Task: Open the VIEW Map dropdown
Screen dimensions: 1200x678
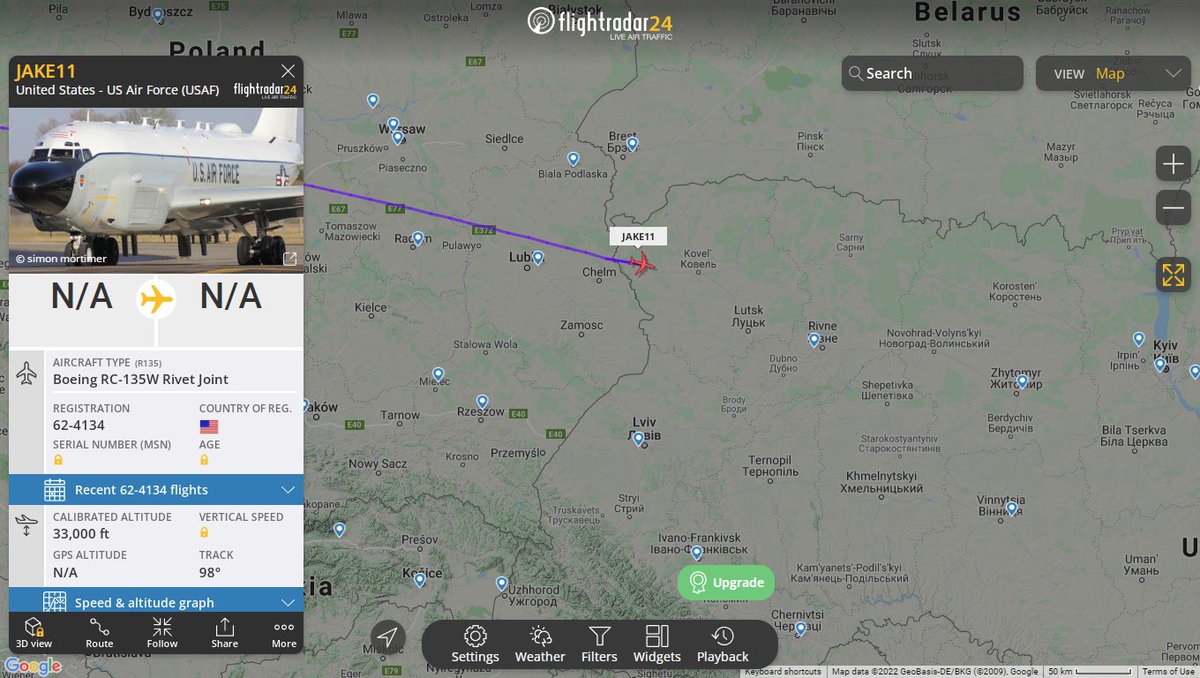Action: click(x=1117, y=73)
